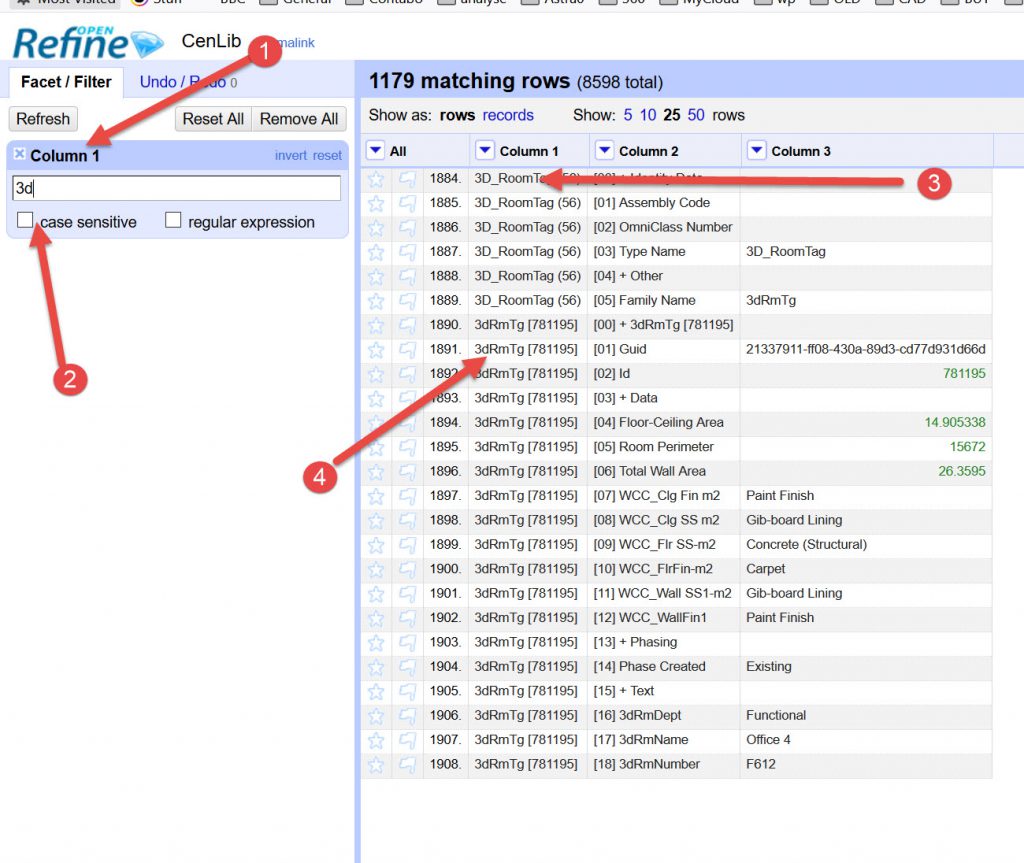Select the Facet / Filter tab
Screen dimensions: 1024x863
[x=66, y=82]
